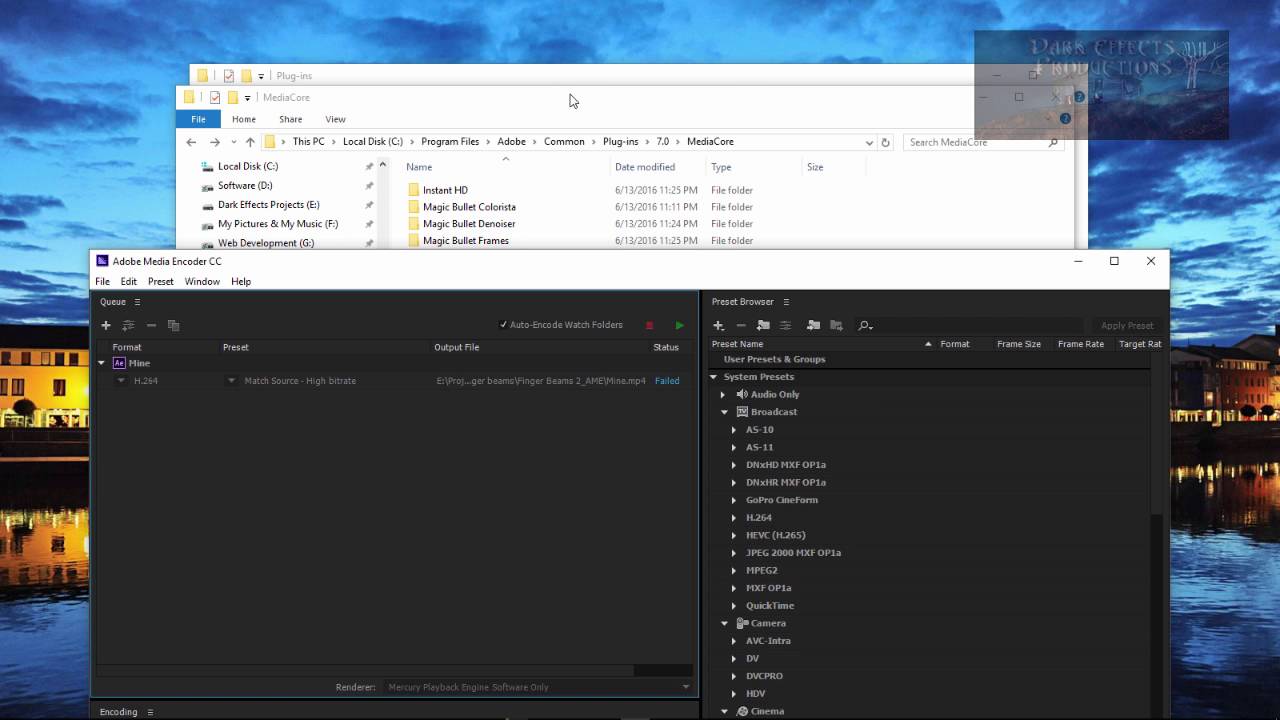The image size is (1280, 720).
Task: Open the Help menu
Action: 241,282
